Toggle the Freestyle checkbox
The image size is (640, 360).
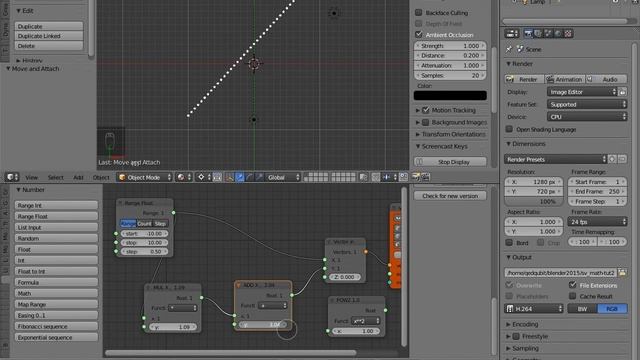click(x=516, y=336)
